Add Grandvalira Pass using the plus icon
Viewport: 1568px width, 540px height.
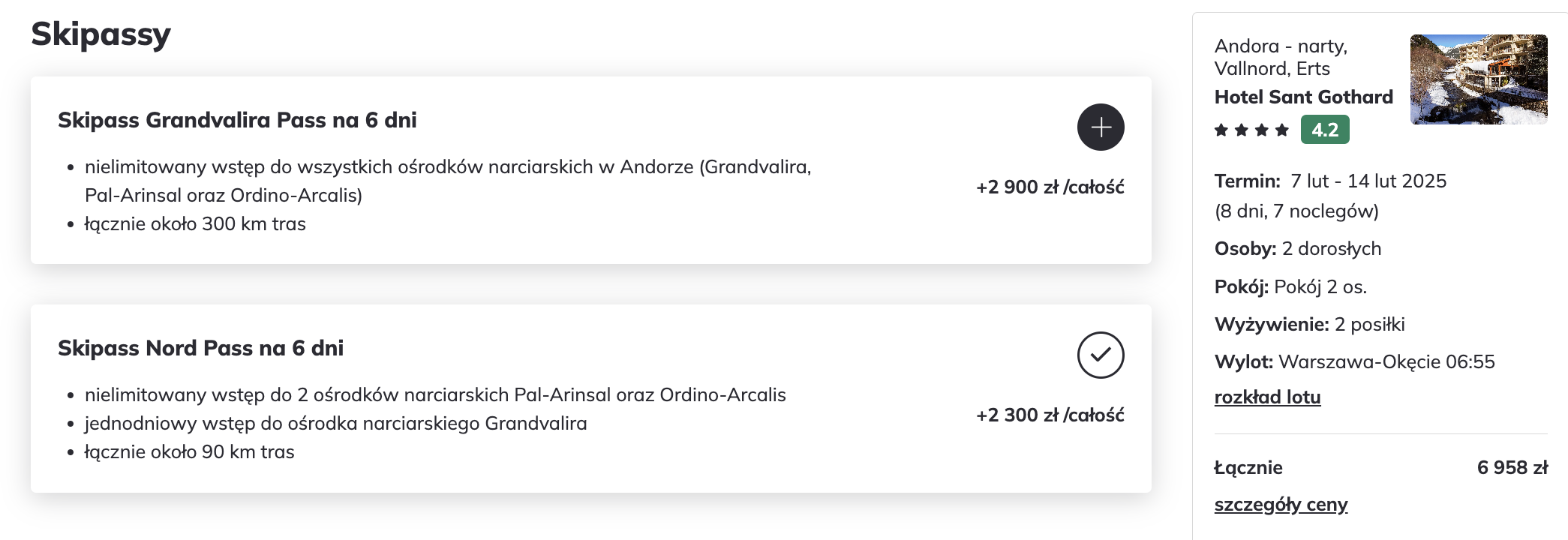point(1101,127)
